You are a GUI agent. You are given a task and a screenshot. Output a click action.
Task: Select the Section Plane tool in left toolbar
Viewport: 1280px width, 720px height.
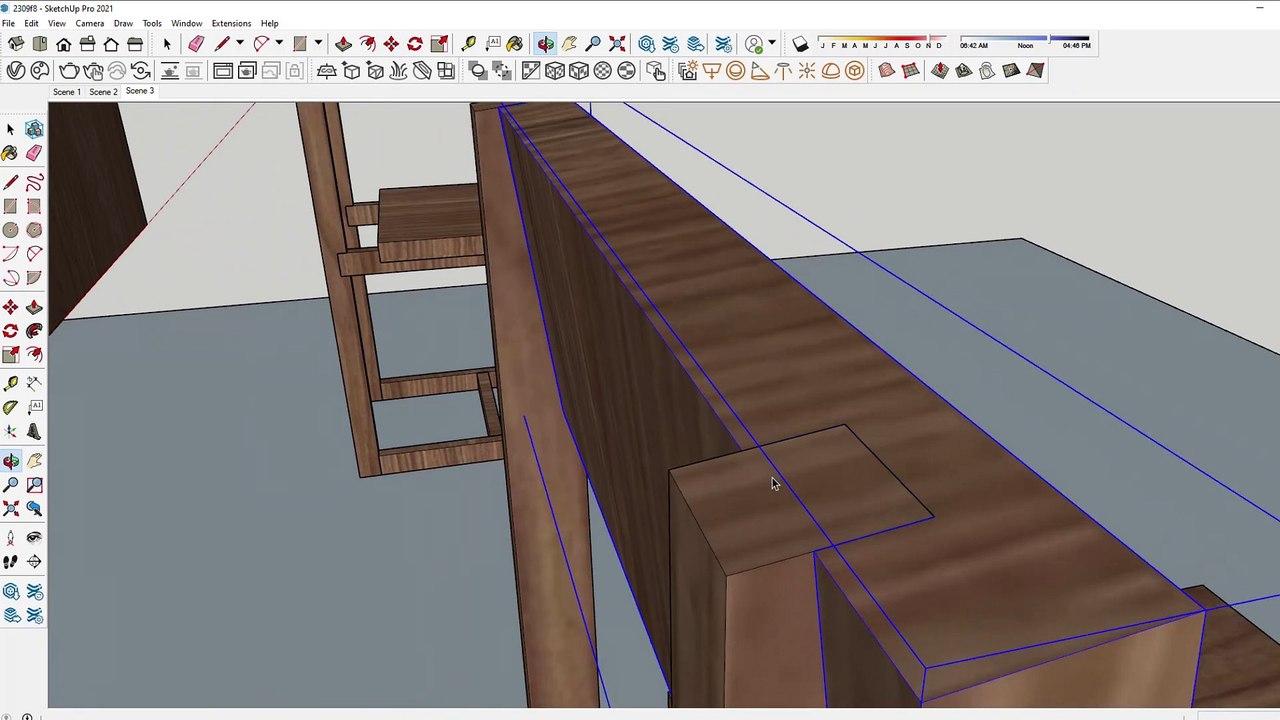34,561
